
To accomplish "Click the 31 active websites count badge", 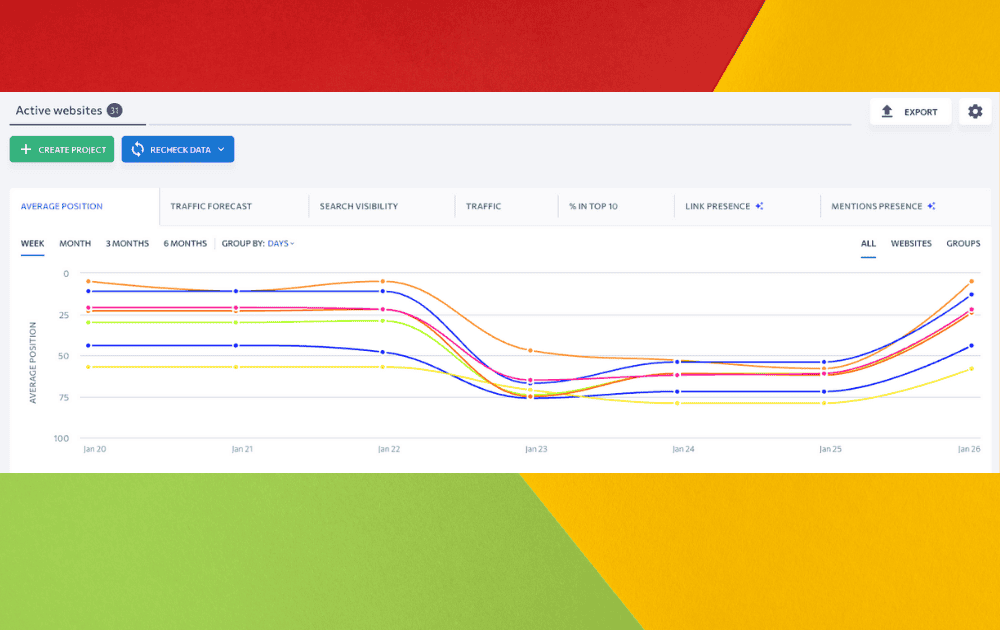I will pyautogui.click(x=114, y=111).
